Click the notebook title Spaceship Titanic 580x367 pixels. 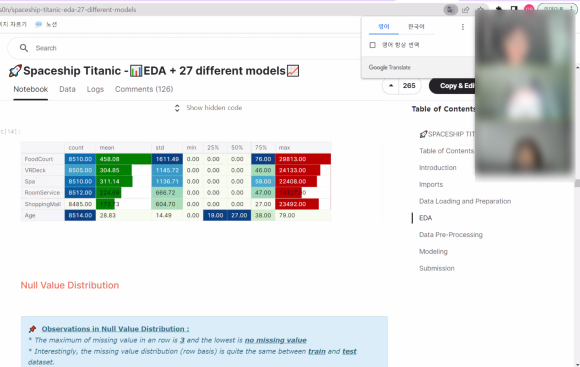coord(154,71)
